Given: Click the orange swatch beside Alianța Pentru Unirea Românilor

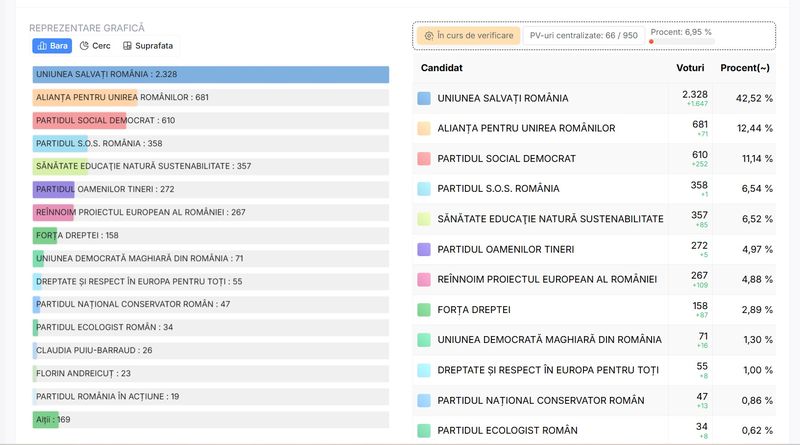Looking at the screenshot, I should [x=424, y=128].
